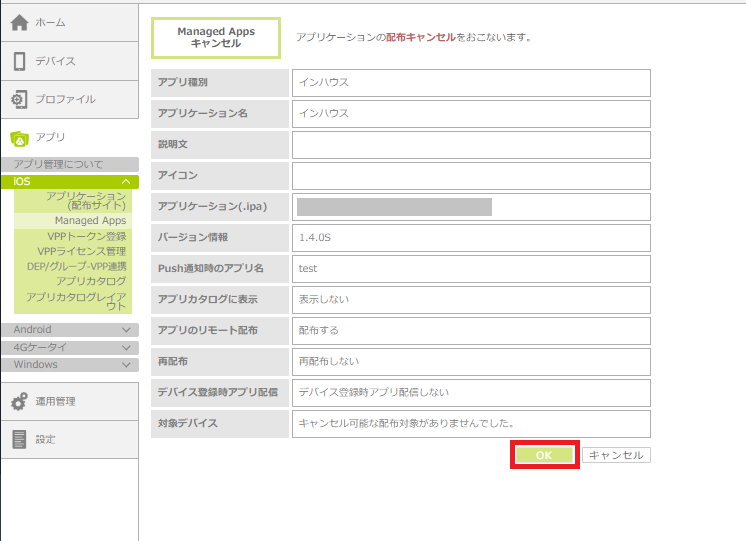Click the Device phone icon

(x=19, y=61)
